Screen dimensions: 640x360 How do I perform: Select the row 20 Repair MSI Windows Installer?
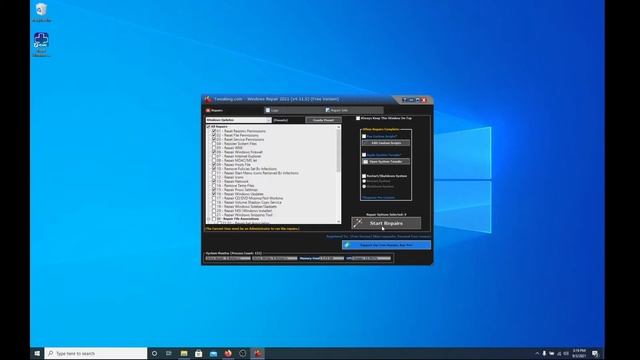(x=244, y=211)
